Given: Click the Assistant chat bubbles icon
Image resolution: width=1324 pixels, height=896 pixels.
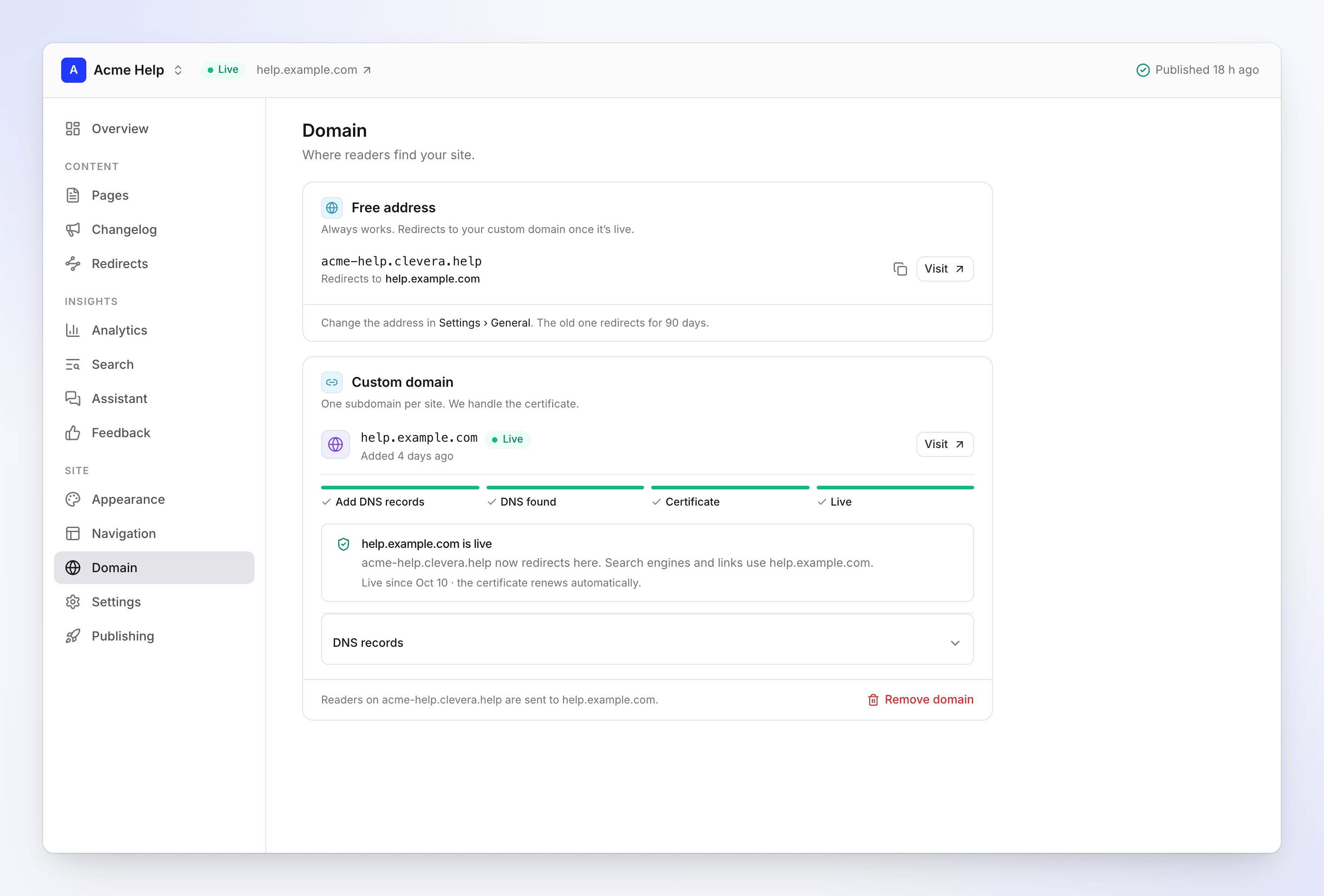Looking at the screenshot, I should click(x=73, y=399).
